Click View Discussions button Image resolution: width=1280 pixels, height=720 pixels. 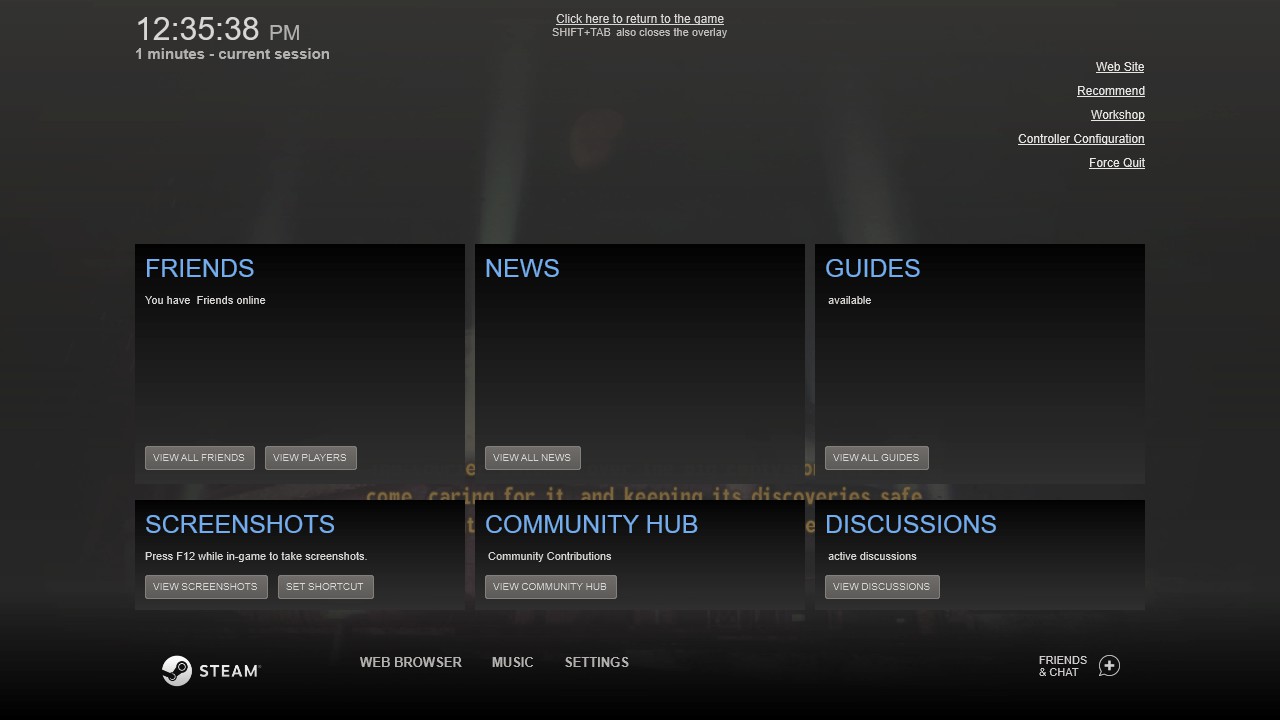coord(882,587)
